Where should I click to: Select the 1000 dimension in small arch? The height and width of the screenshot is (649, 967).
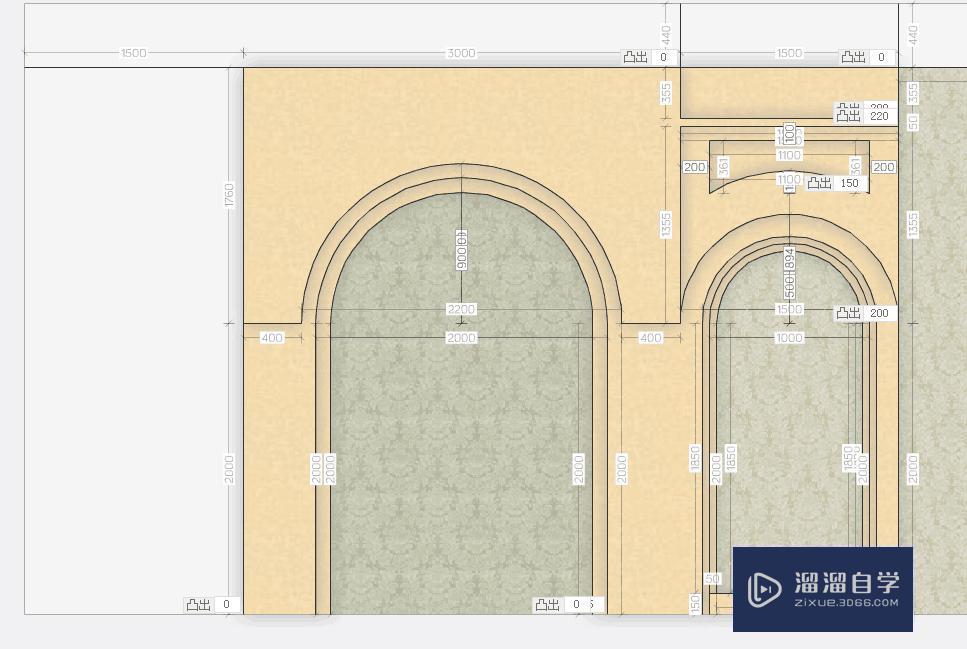pyautogui.click(x=789, y=338)
